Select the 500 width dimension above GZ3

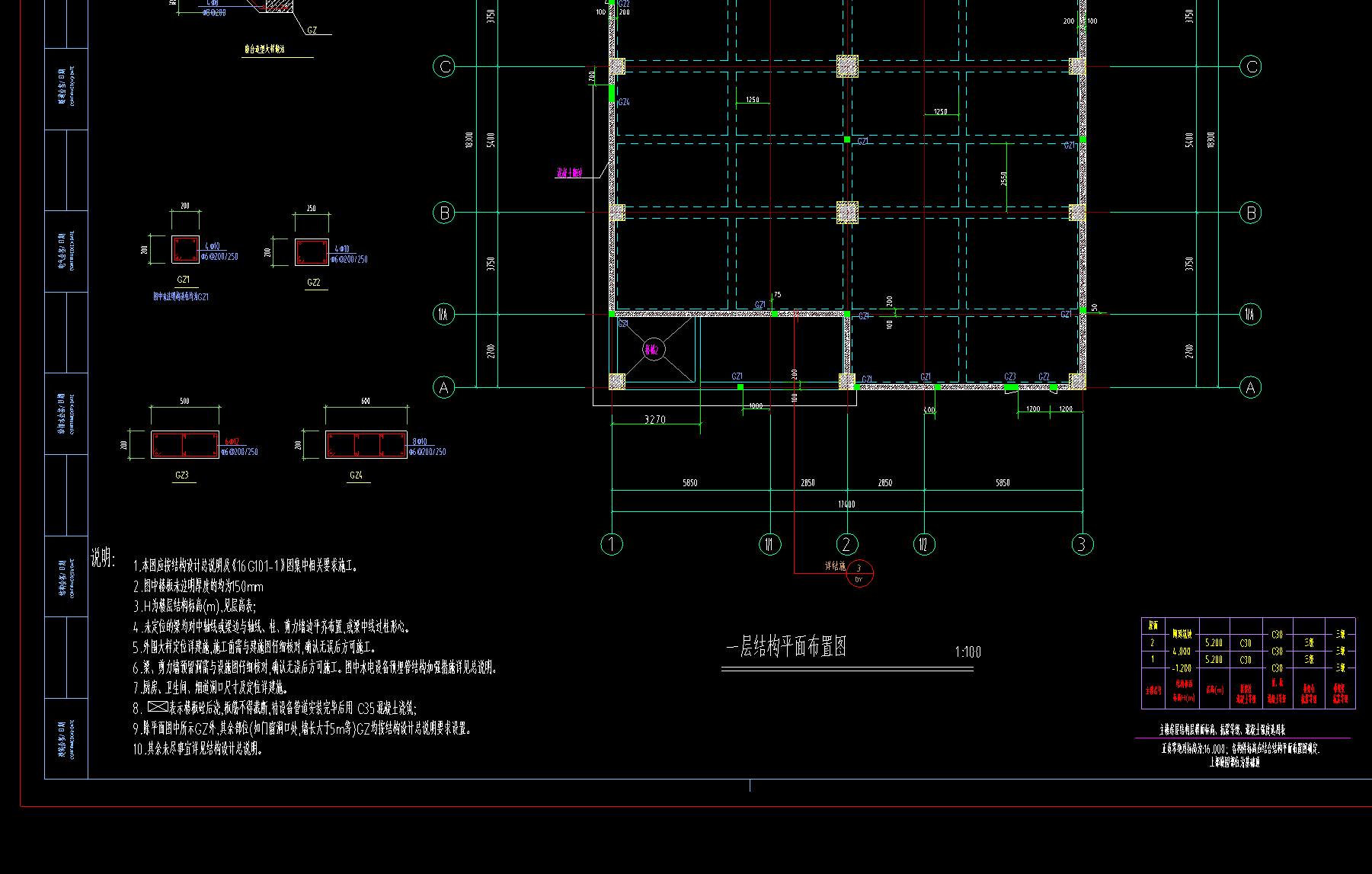coord(185,401)
